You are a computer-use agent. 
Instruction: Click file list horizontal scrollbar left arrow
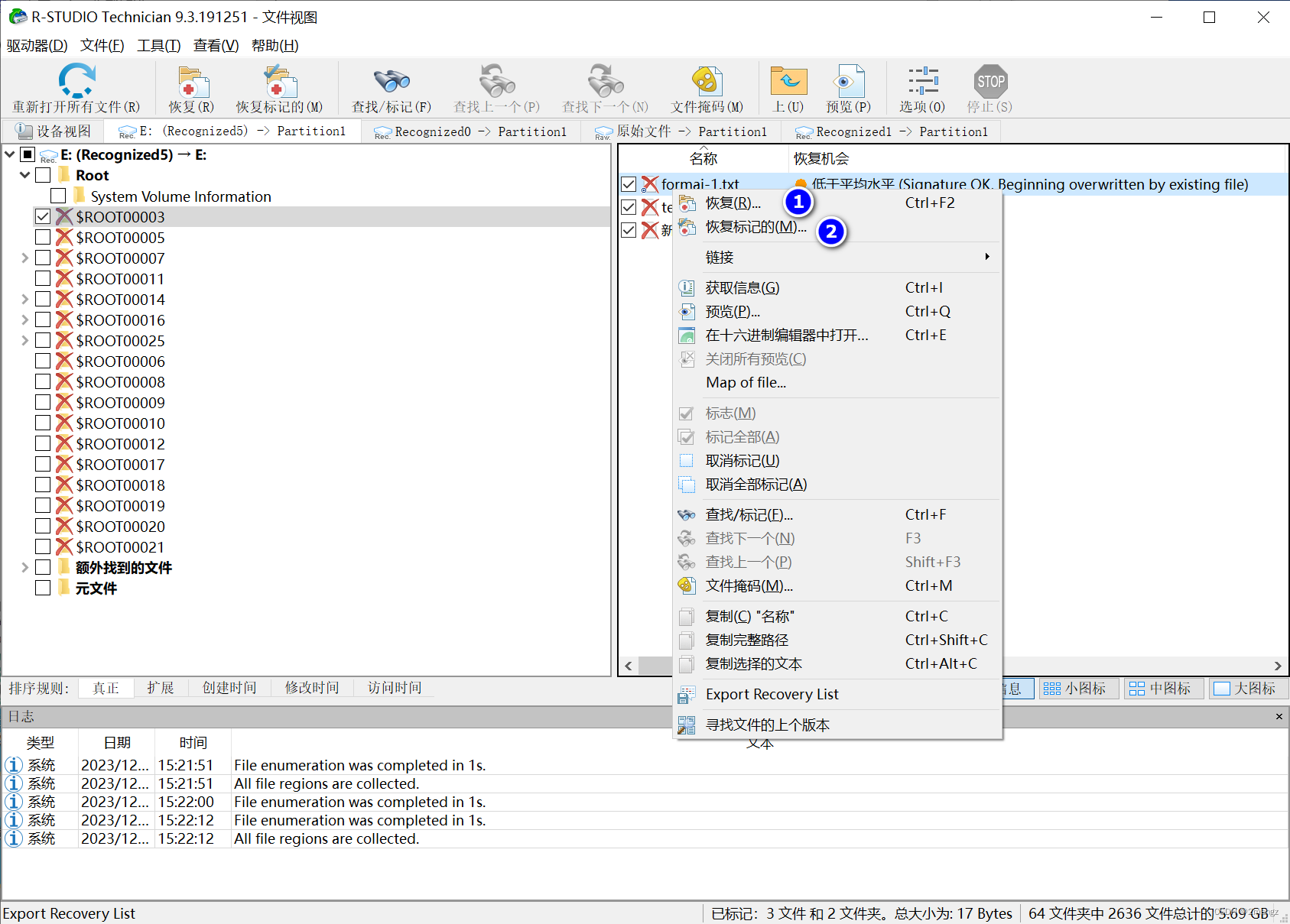(x=629, y=666)
